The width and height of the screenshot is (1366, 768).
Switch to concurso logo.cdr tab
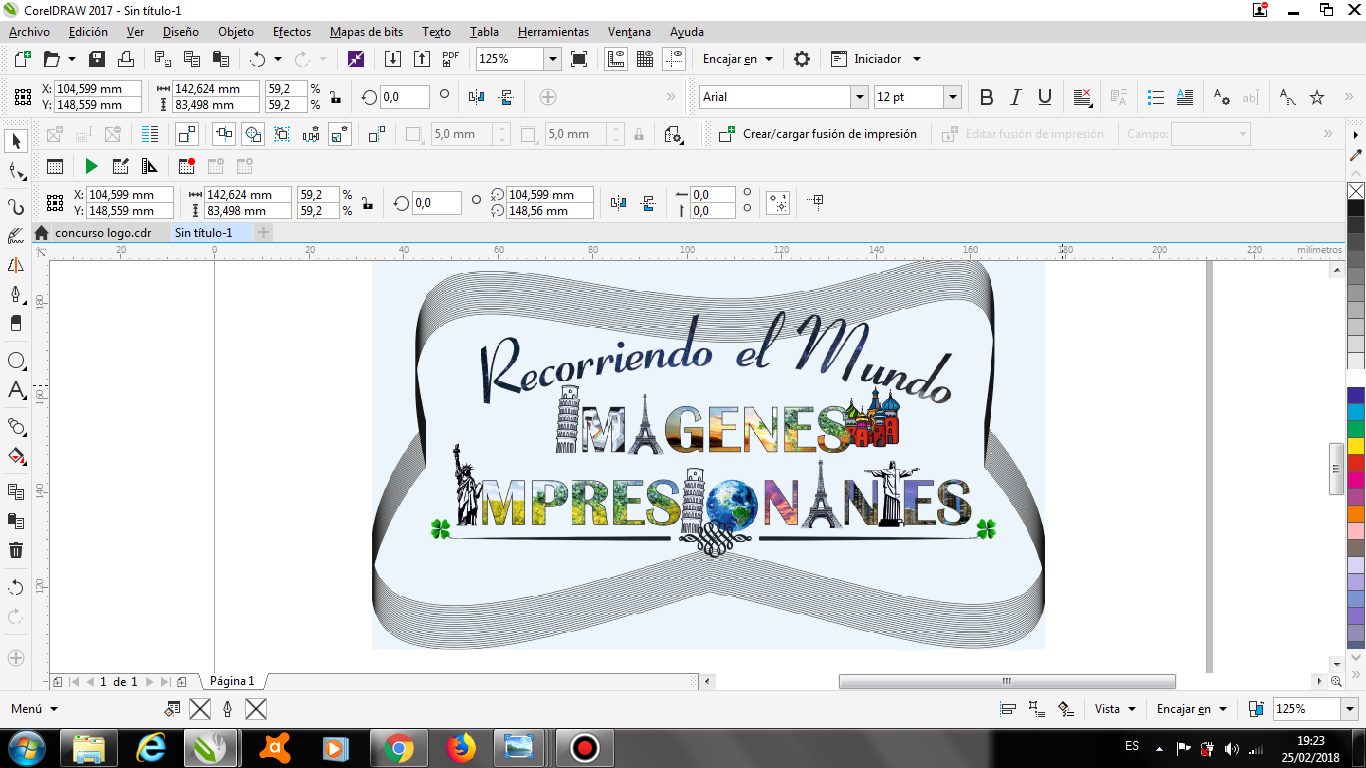tap(103, 233)
